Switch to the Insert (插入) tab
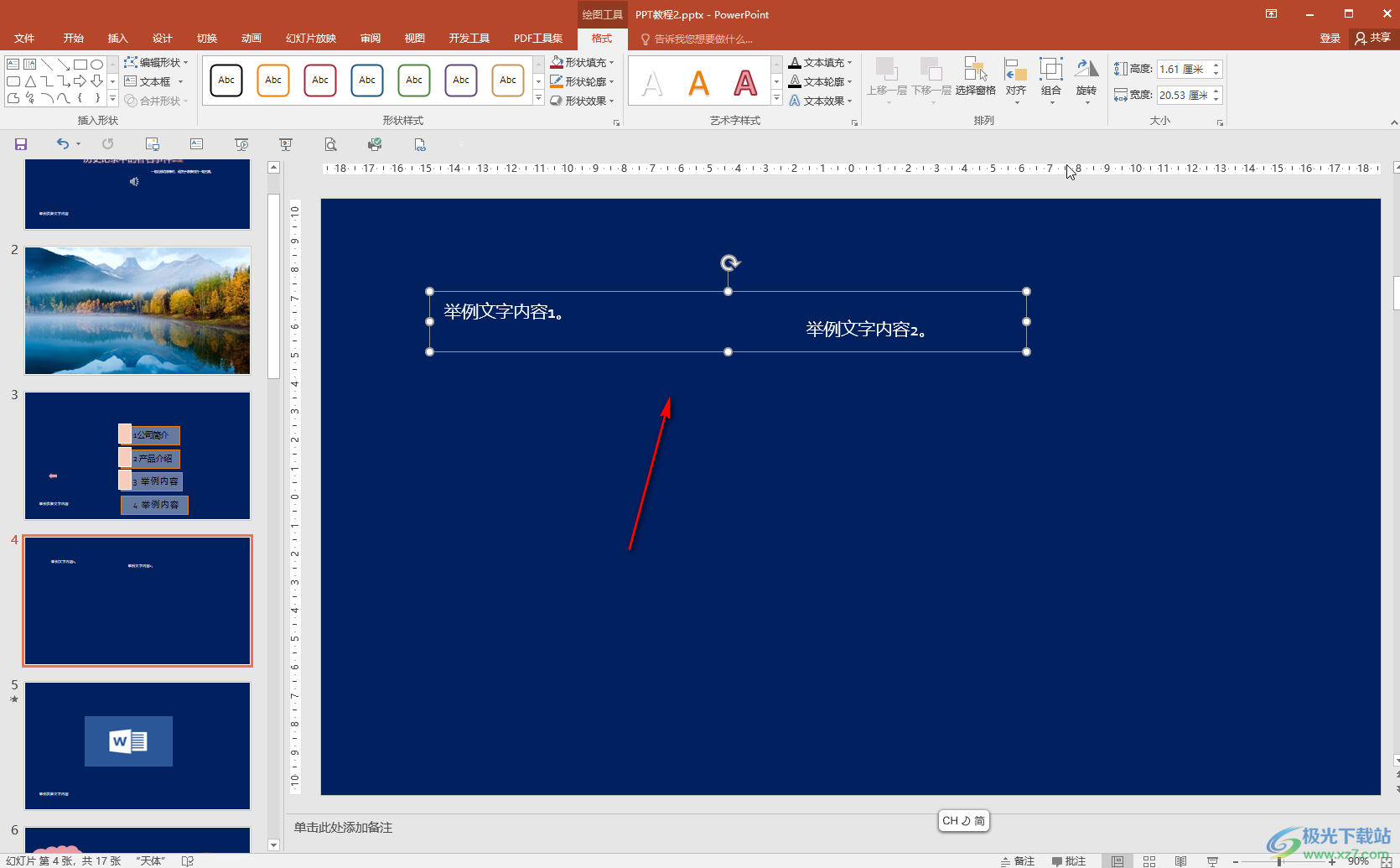 pyautogui.click(x=117, y=39)
